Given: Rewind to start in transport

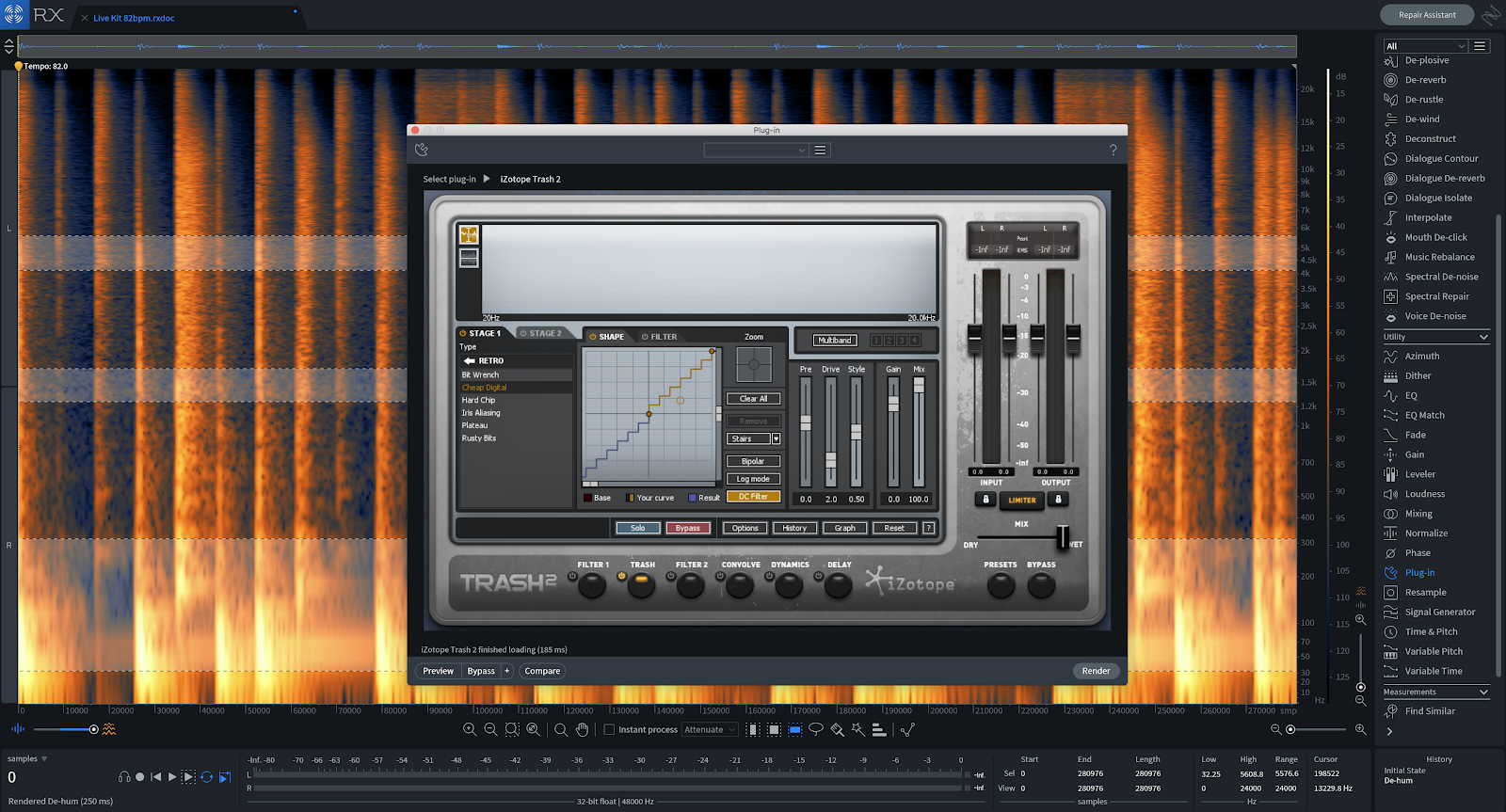Looking at the screenshot, I should pyautogui.click(x=155, y=777).
